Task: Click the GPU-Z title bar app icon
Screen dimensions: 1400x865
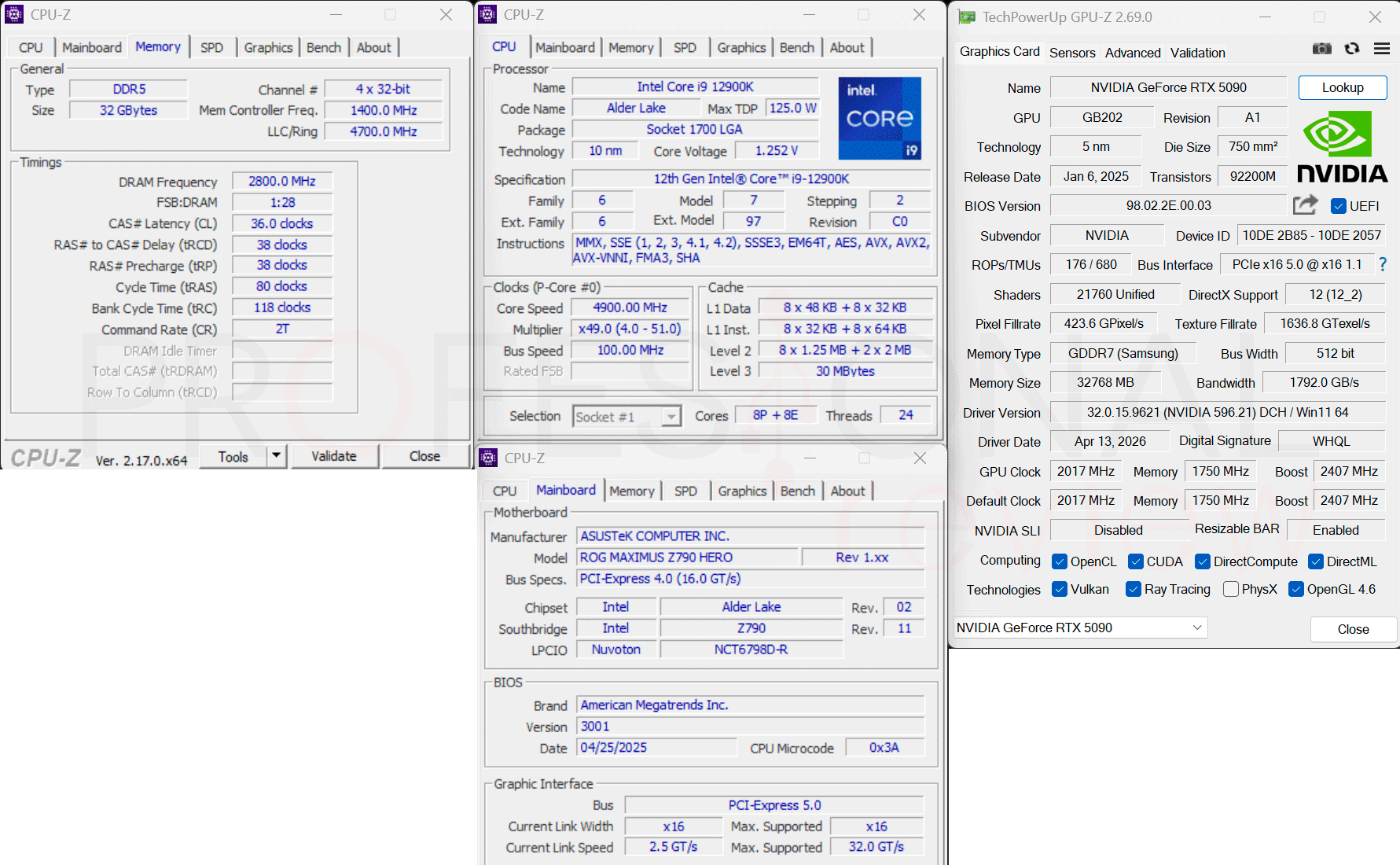Action: [967, 17]
